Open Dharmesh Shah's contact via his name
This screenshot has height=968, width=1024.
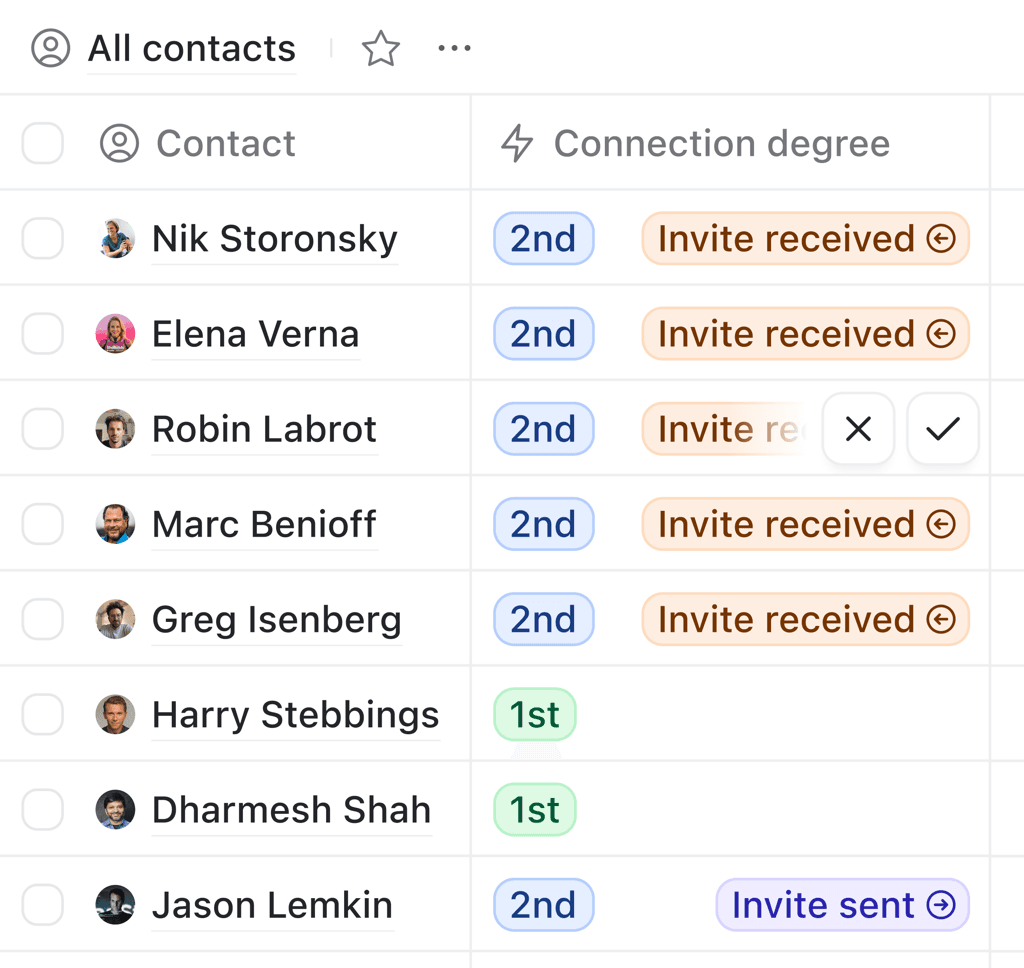click(x=291, y=809)
